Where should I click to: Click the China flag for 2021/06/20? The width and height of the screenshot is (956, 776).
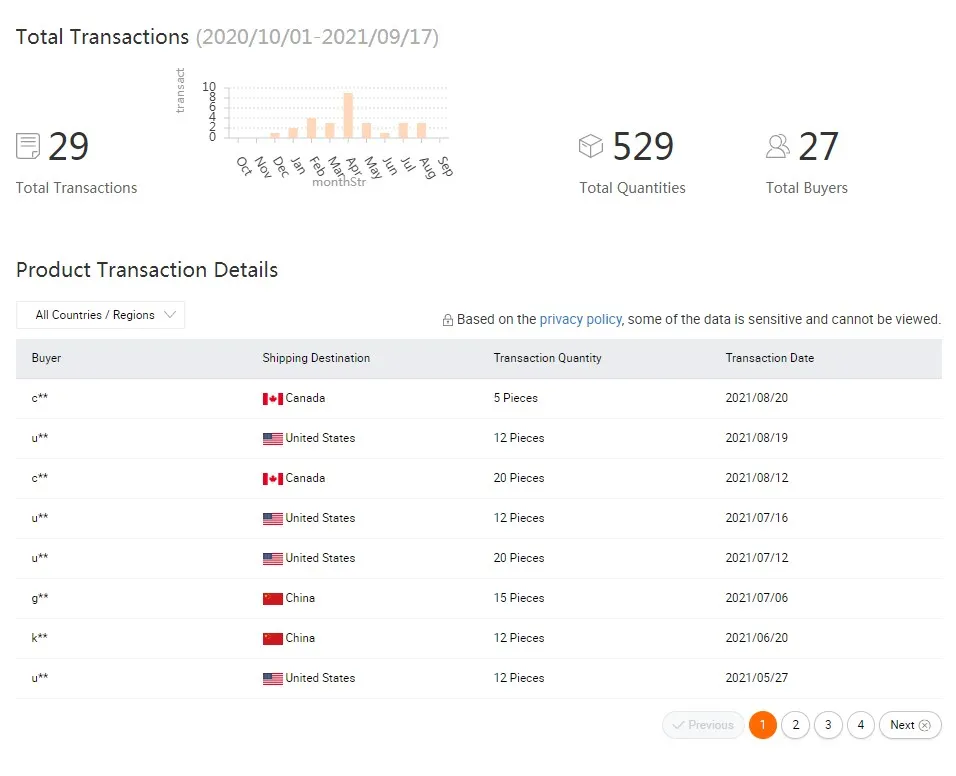(272, 638)
